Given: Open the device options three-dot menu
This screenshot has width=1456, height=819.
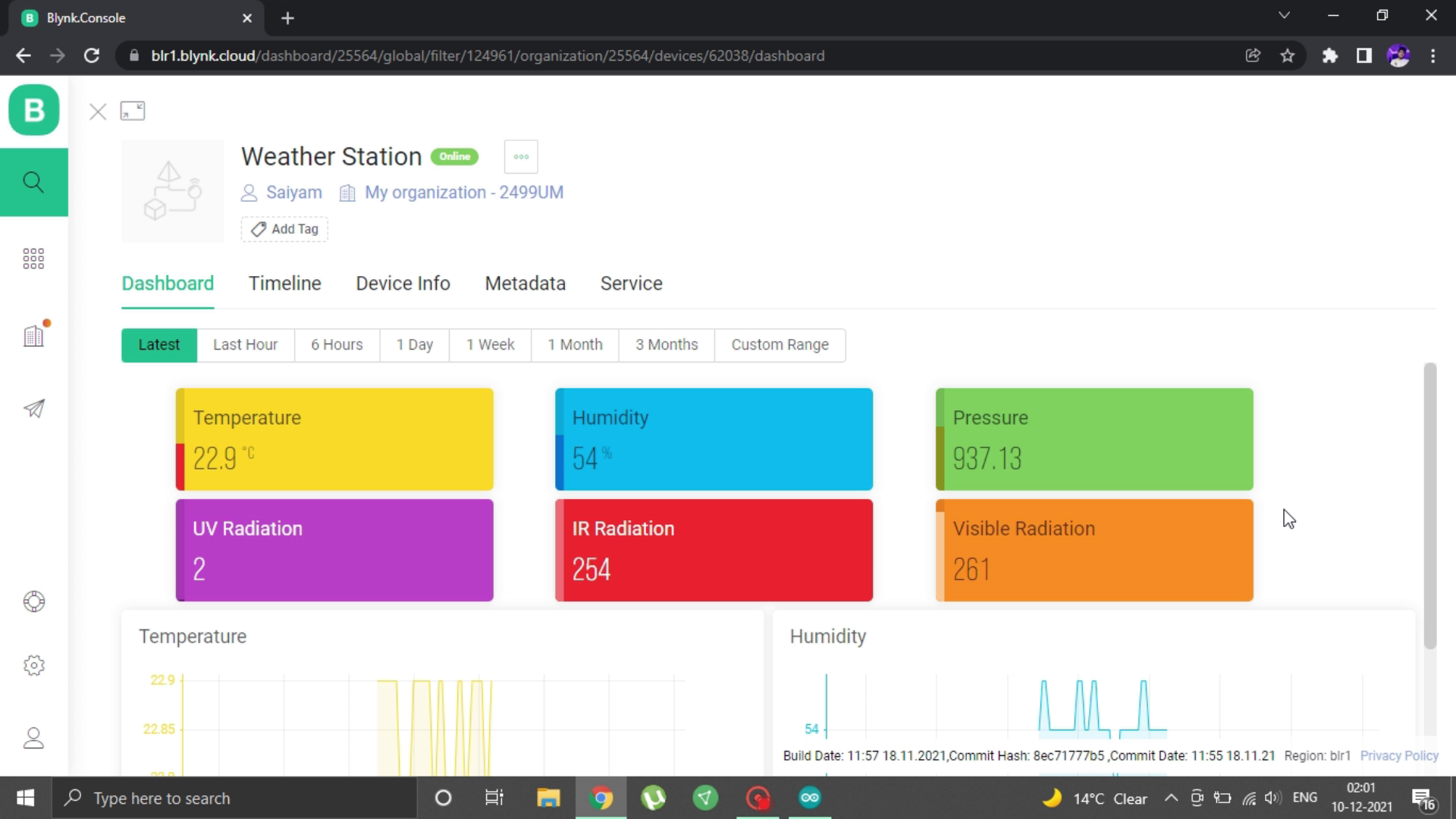Looking at the screenshot, I should point(521,156).
